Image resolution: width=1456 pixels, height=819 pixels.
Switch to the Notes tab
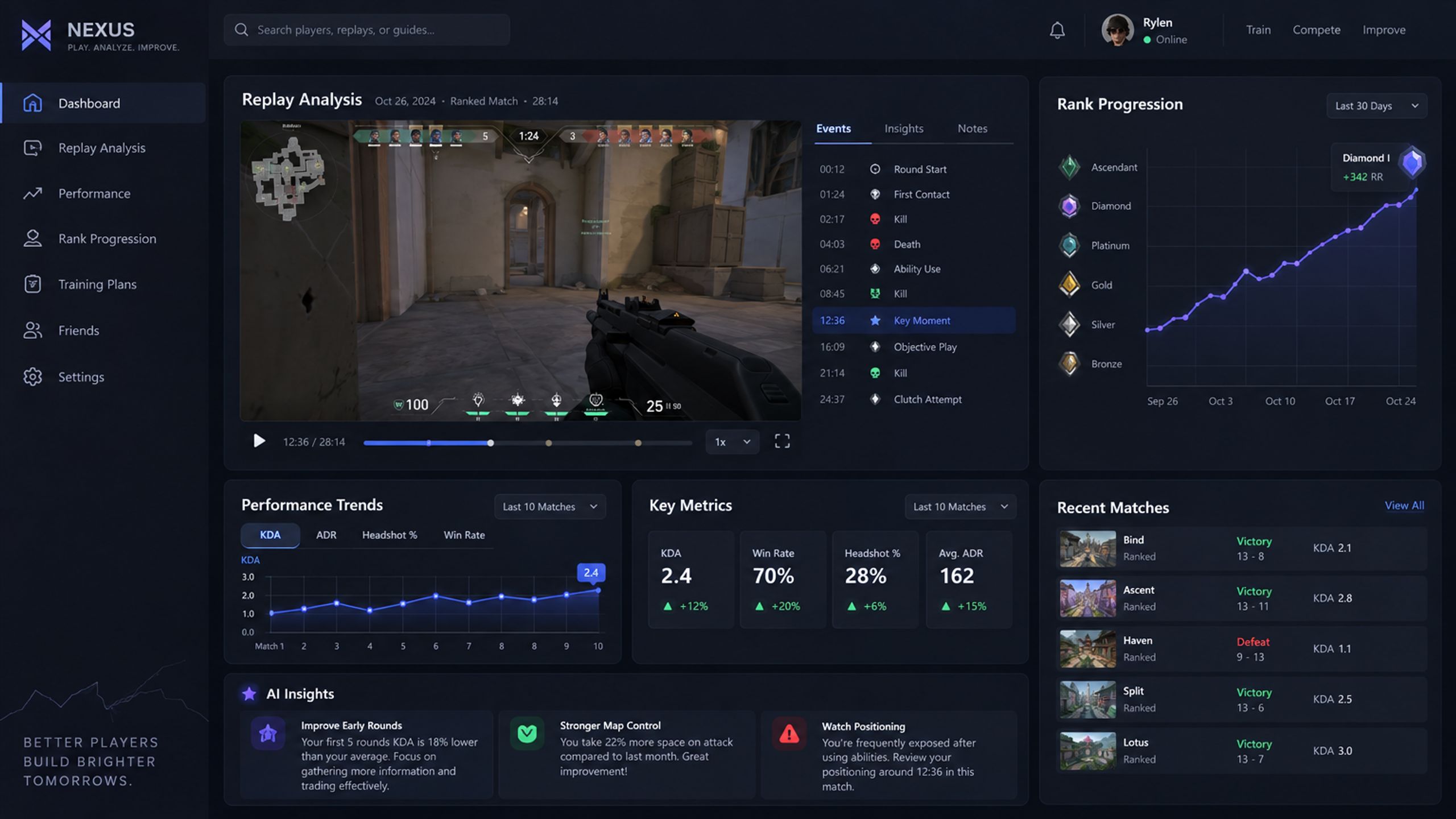pos(972,129)
